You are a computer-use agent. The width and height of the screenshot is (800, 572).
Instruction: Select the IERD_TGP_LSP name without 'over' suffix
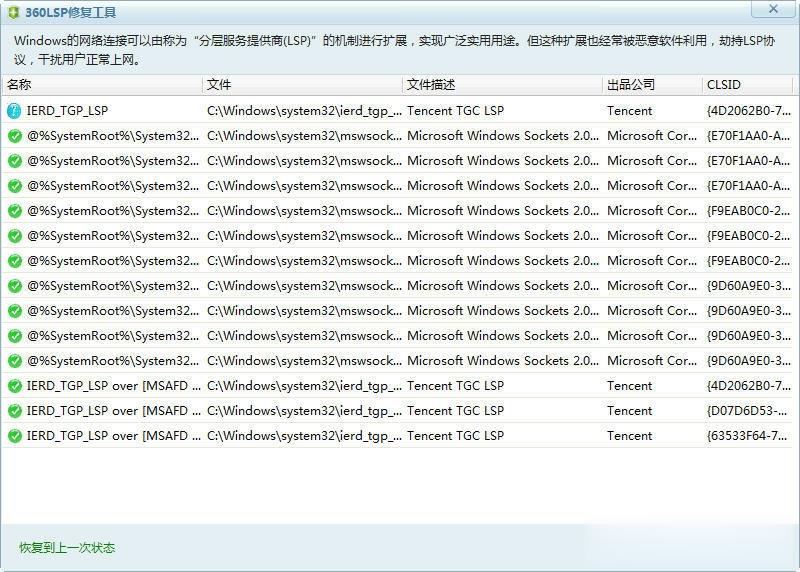[67, 111]
